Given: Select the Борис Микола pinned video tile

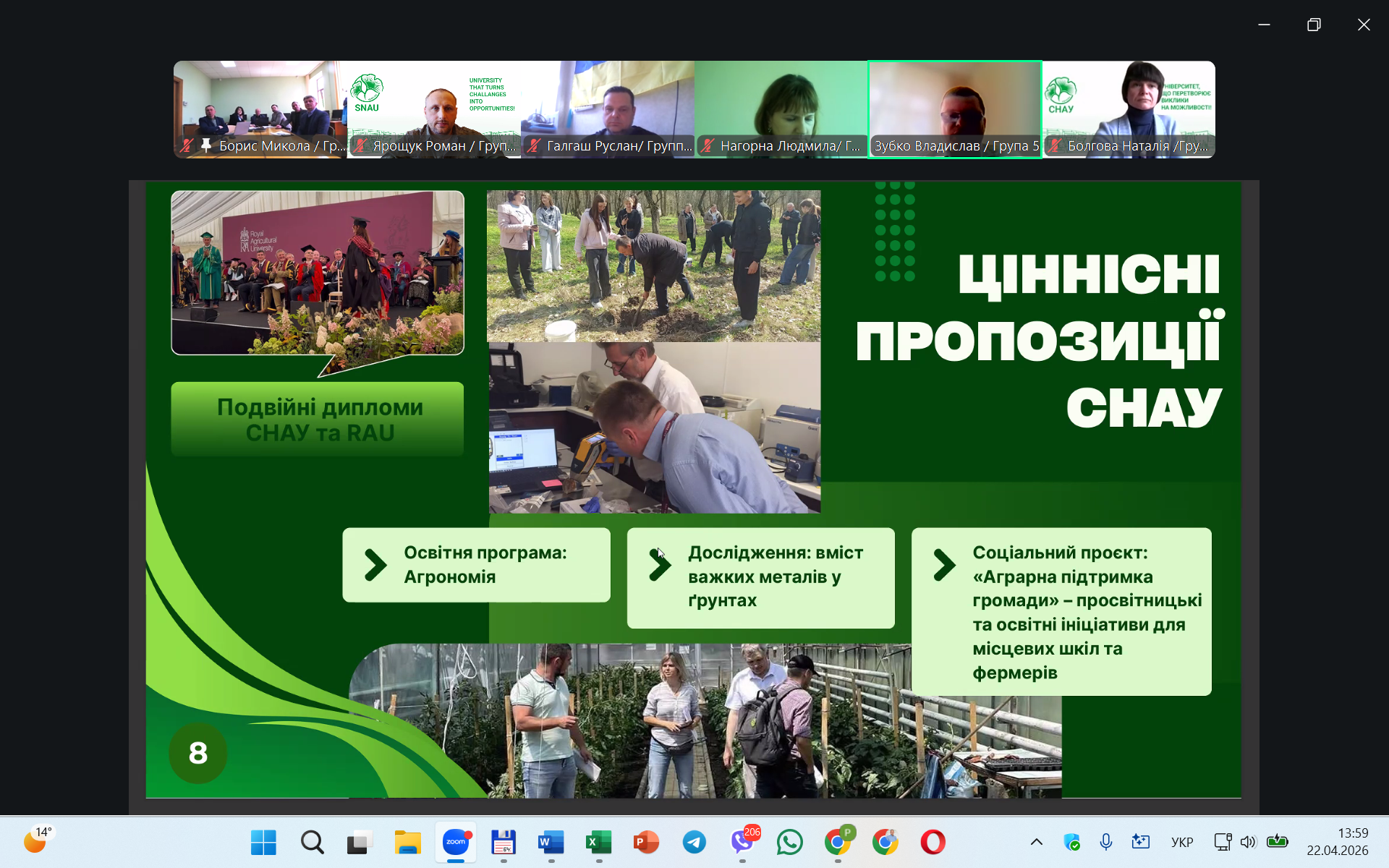Looking at the screenshot, I should [260, 109].
